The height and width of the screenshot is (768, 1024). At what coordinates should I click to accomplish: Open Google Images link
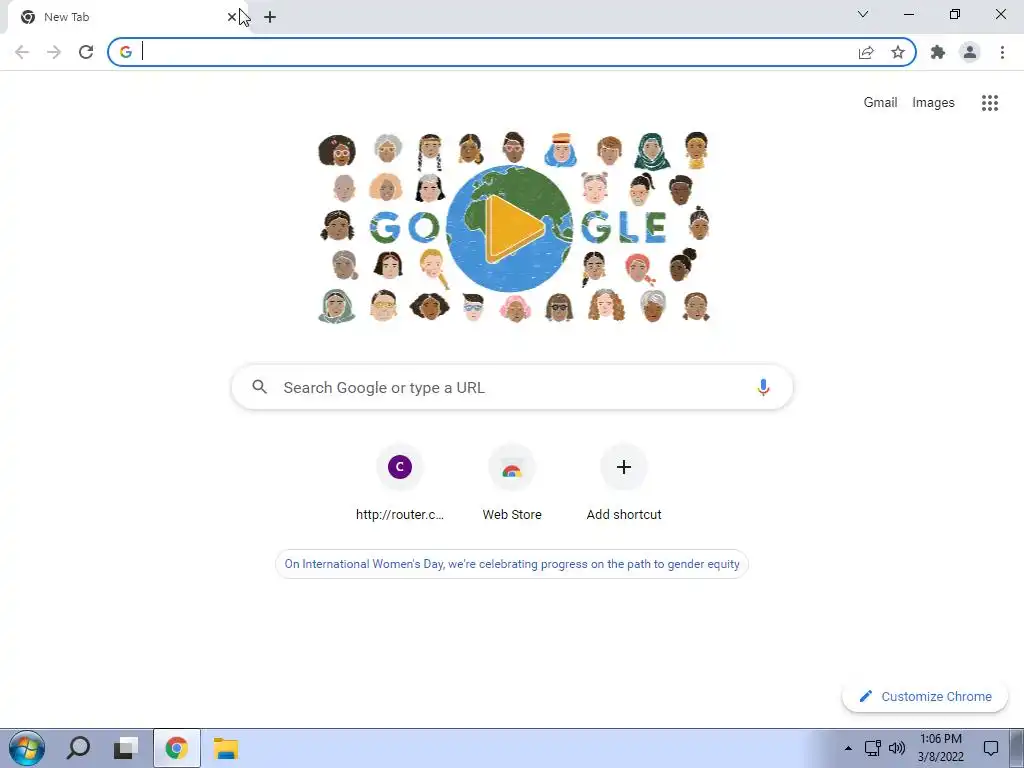(933, 103)
